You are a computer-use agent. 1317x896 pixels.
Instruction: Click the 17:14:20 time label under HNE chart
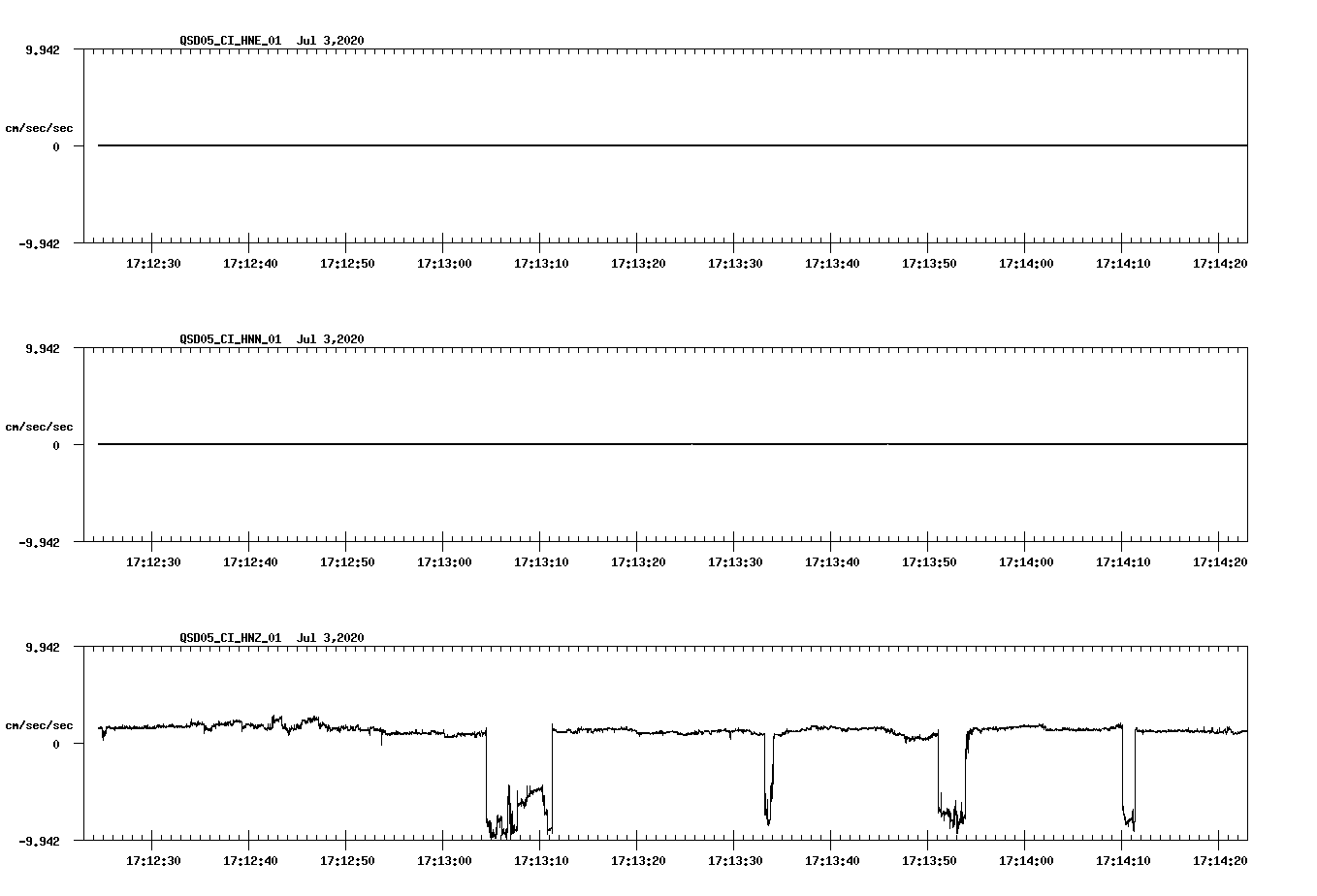pyautogui.click(x=1220, y=263)
